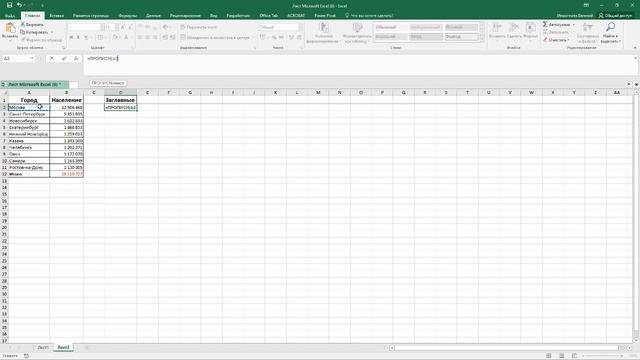Click the Undo arrow icon
The height and width of the screenshot is (360, 640).
[19, 5]
